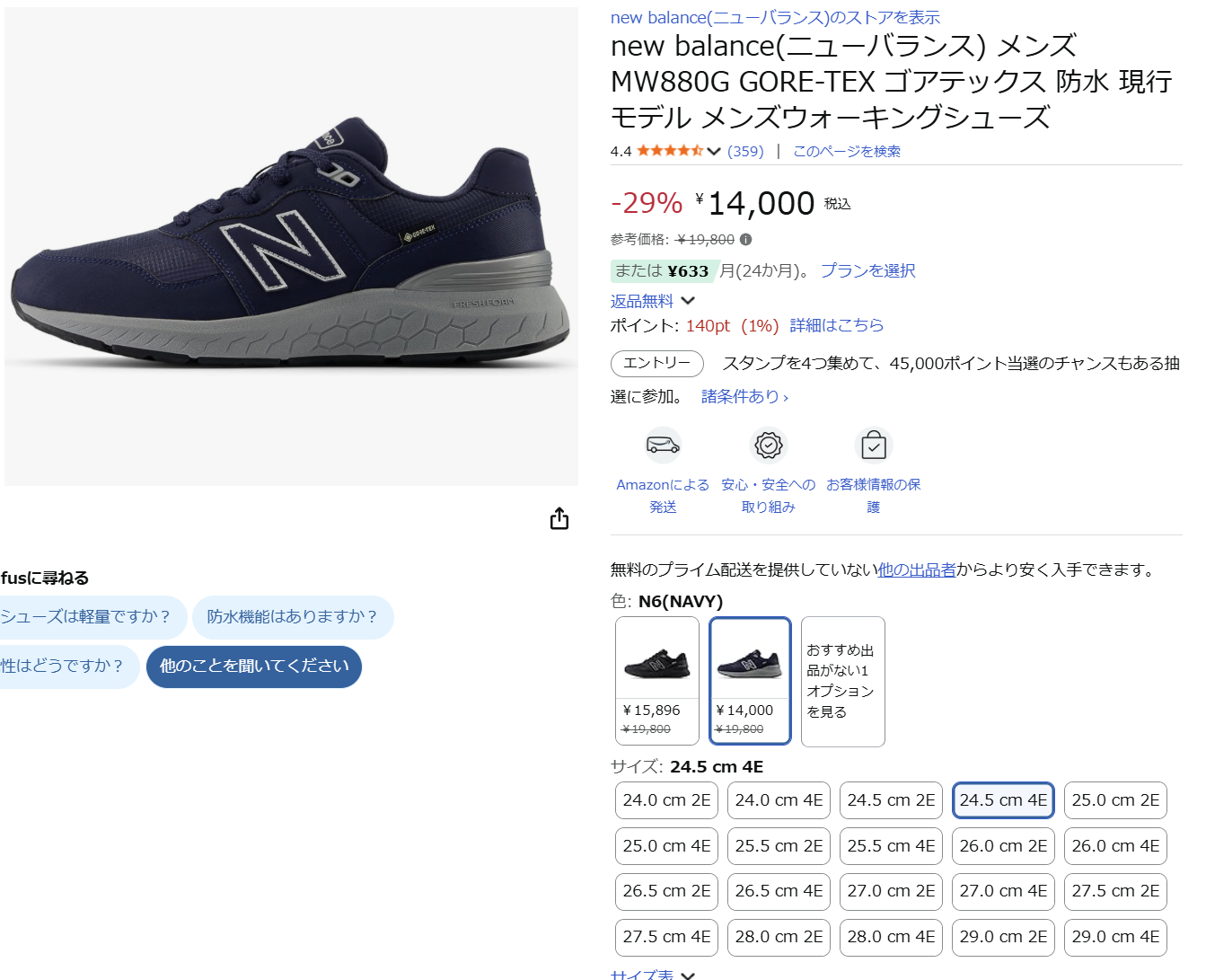This screenshot has width=1206, height=980.
Task: Click the share icon below product image
Action: click(x=559, y=519)
